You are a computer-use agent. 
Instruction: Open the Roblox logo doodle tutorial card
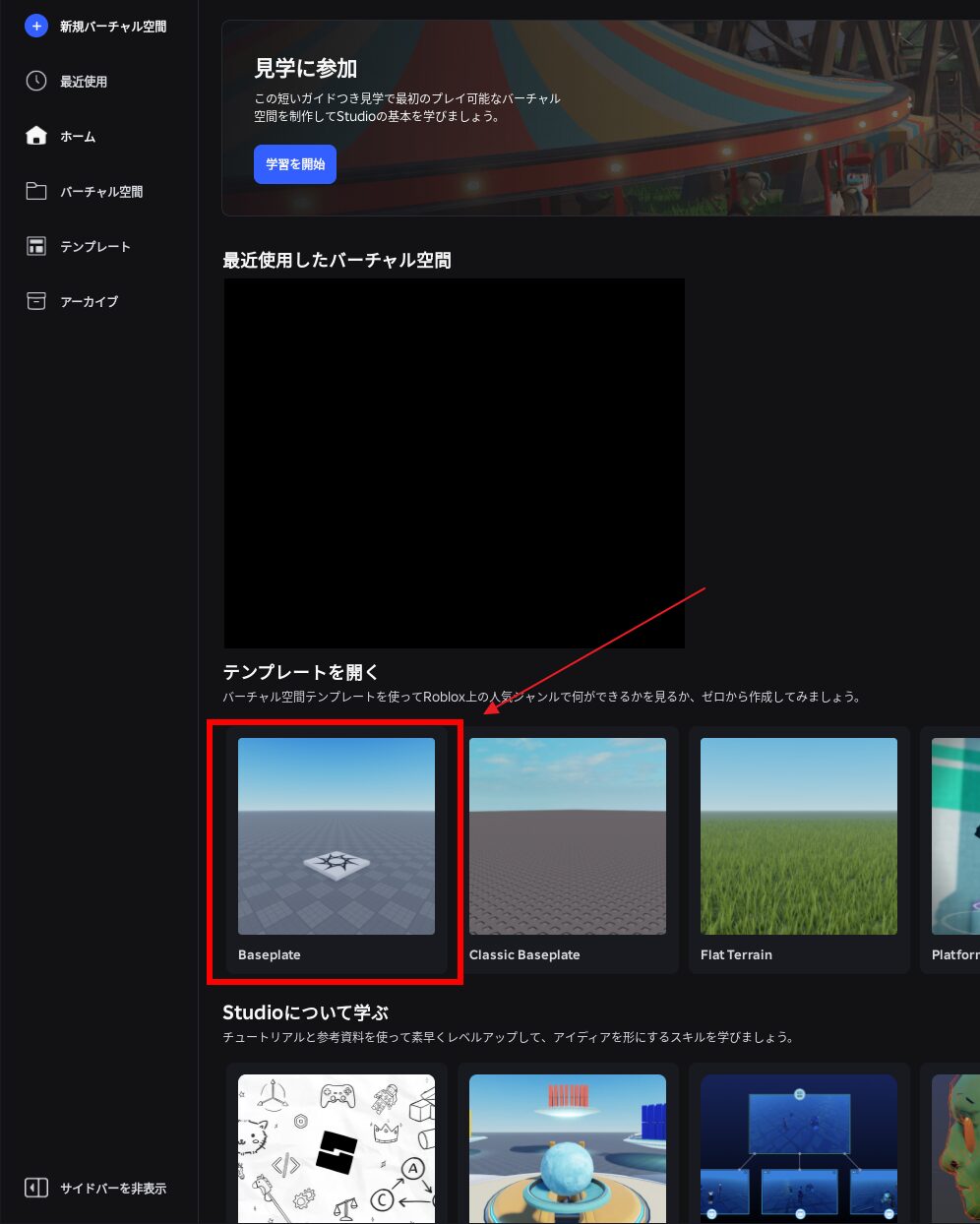337,1148
